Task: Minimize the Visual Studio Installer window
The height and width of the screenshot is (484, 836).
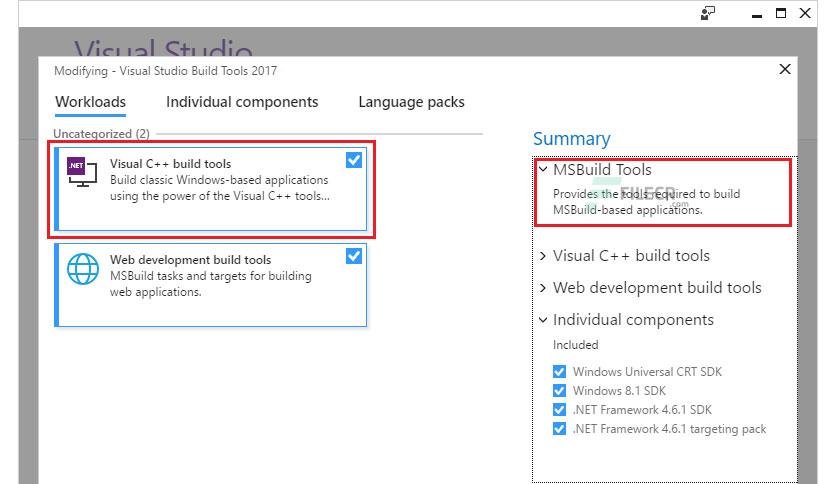Action: tap(756, 13)
